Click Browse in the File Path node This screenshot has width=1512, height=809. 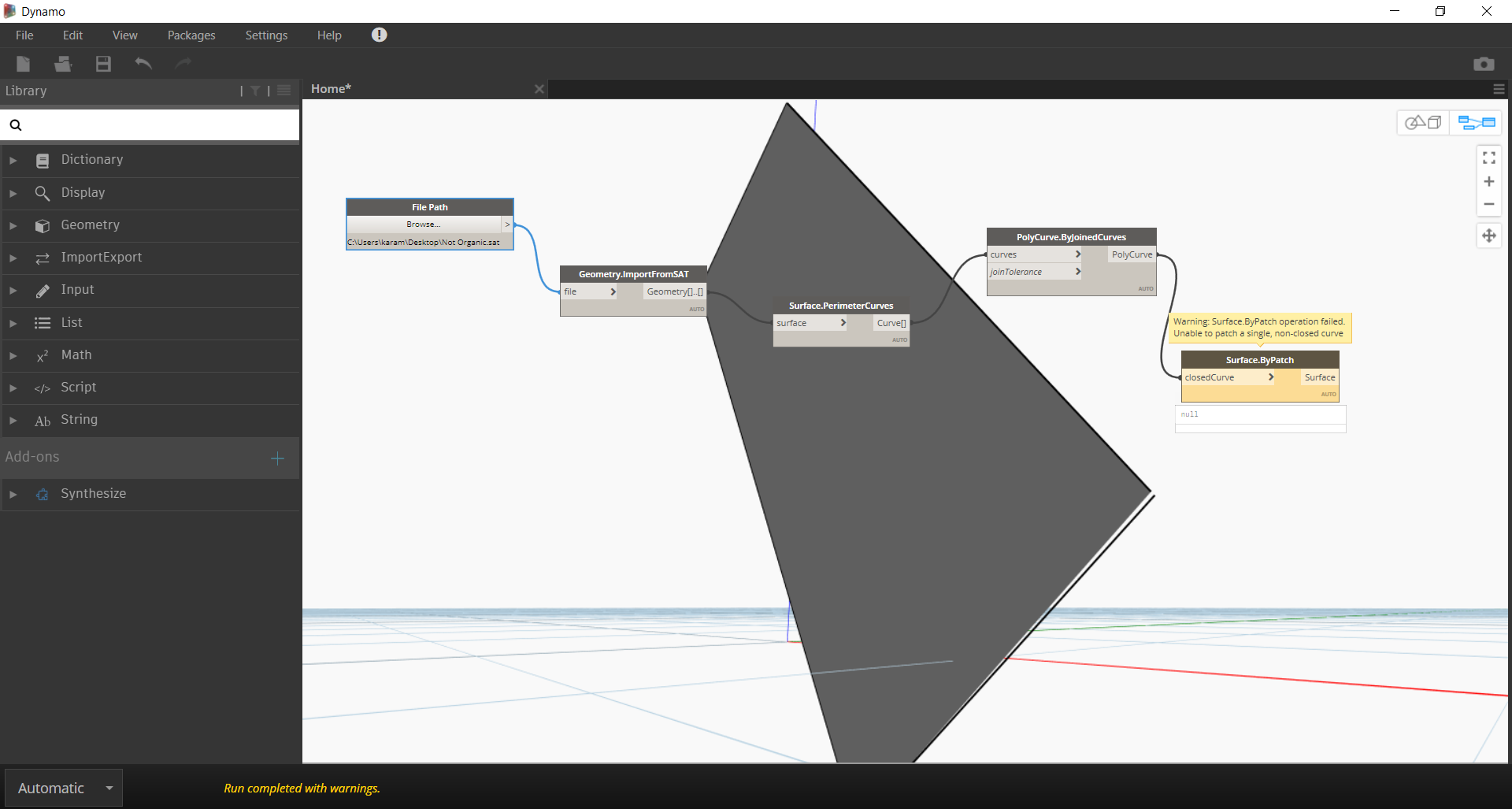pos(422,225)
